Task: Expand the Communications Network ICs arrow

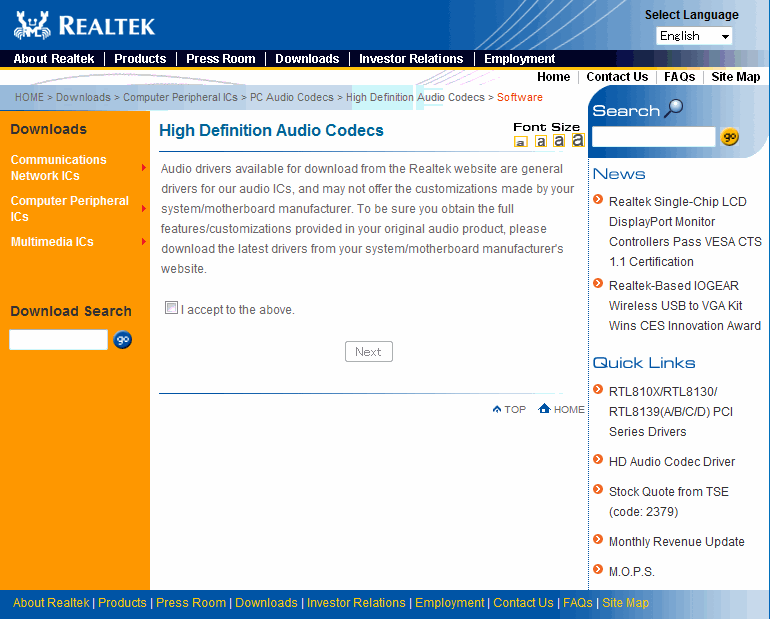Action: pos(144,168)
